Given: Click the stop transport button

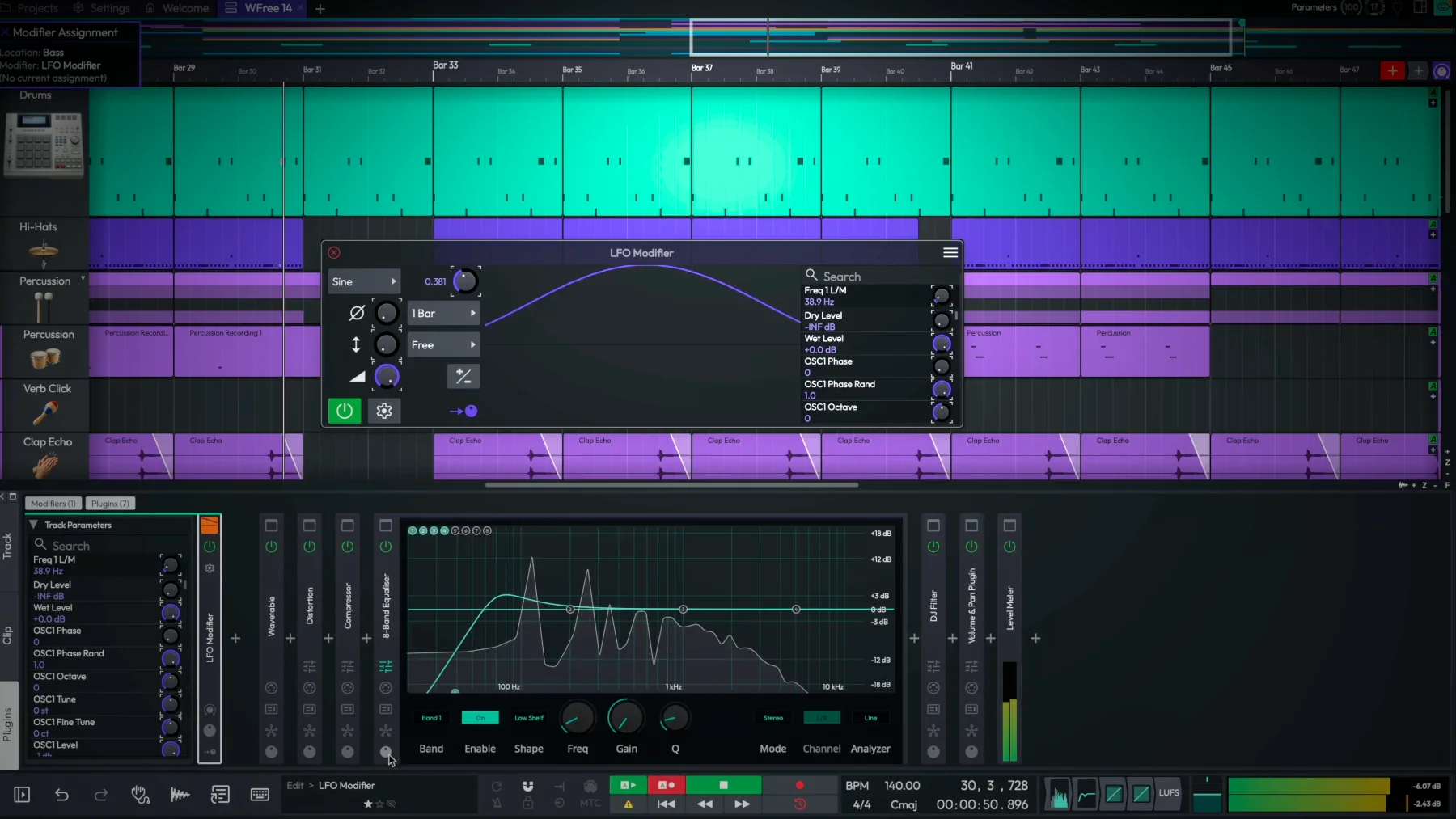Looking at the screenshot, I should [x=724, y=785].
